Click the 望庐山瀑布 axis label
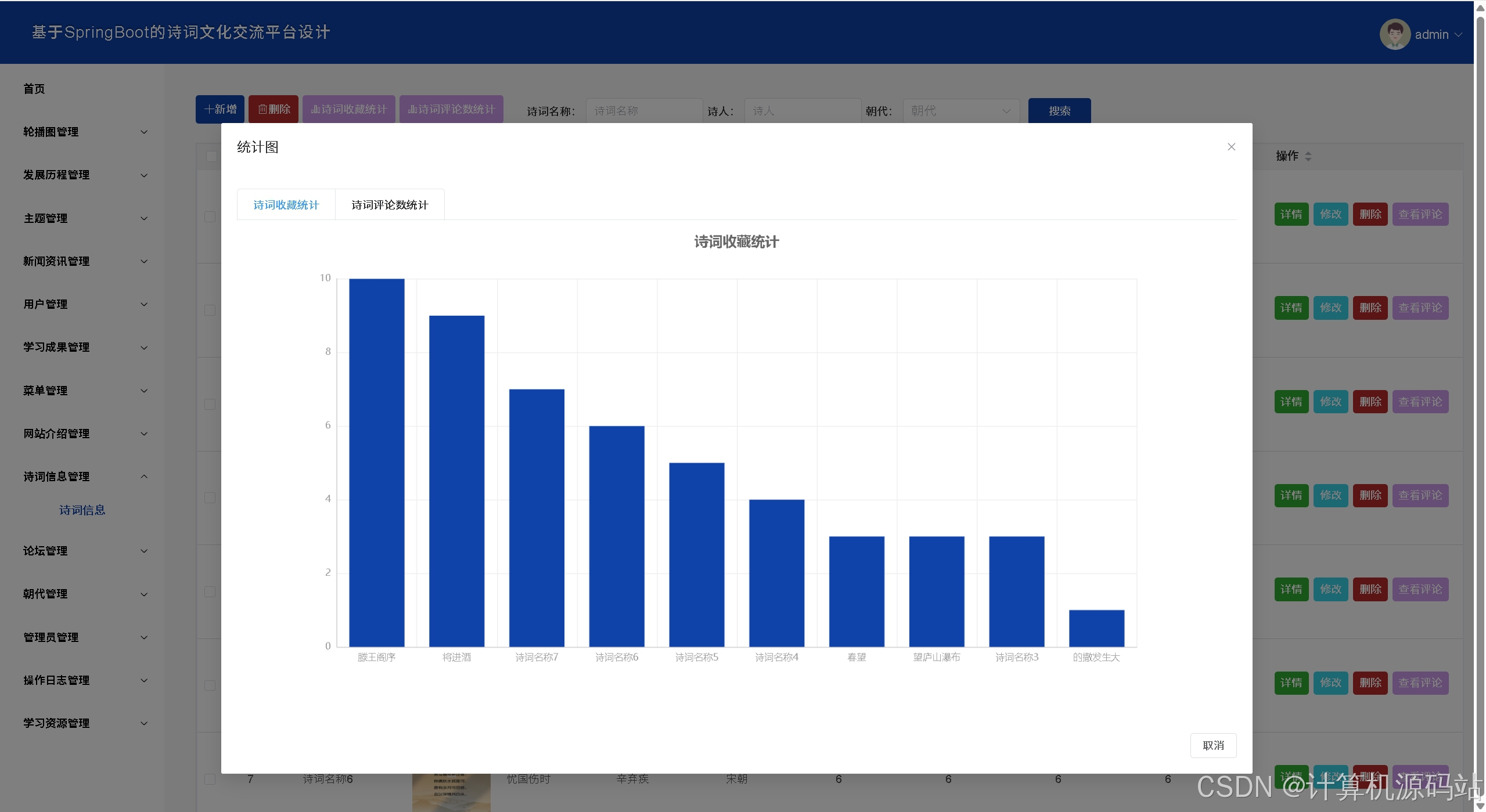1486x812 pixels. tap(937, 657)
